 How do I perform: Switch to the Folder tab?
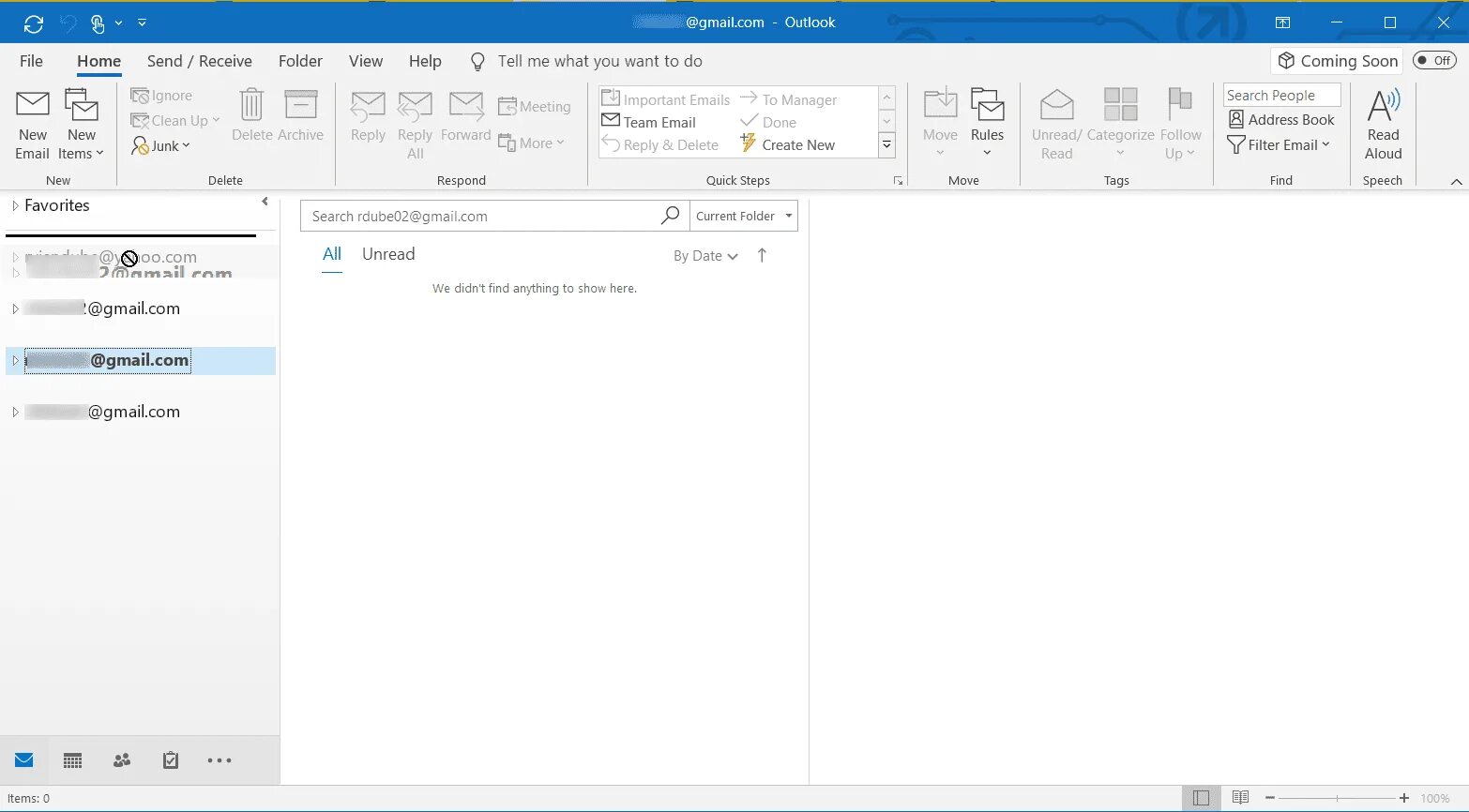tap(300, 61)
